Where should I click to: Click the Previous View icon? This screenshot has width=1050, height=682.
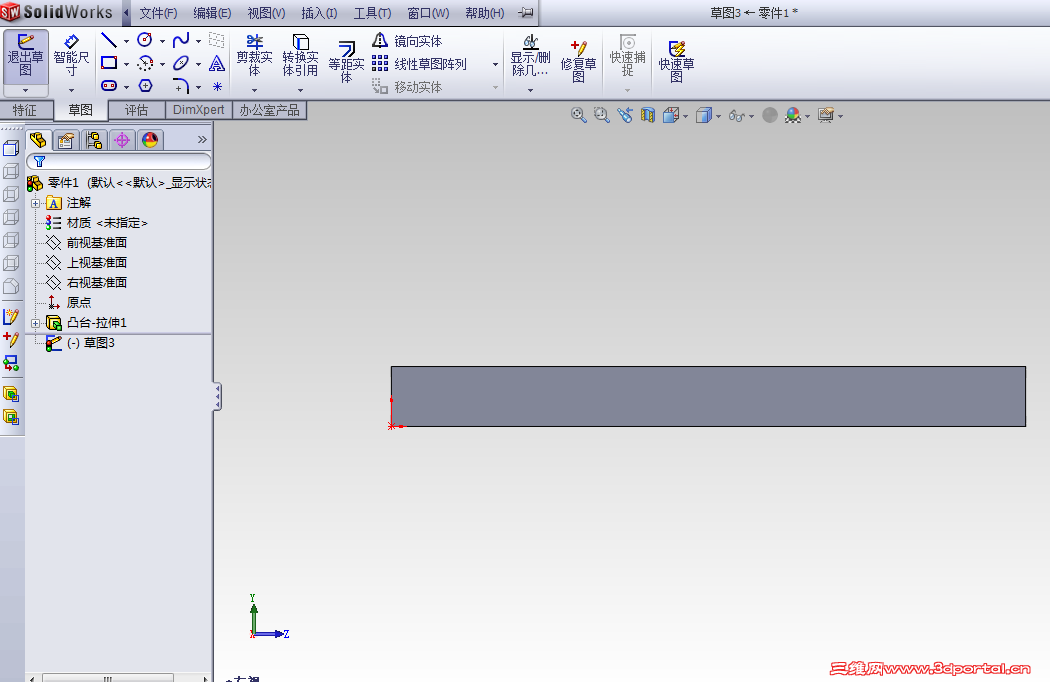pos(624,115)
